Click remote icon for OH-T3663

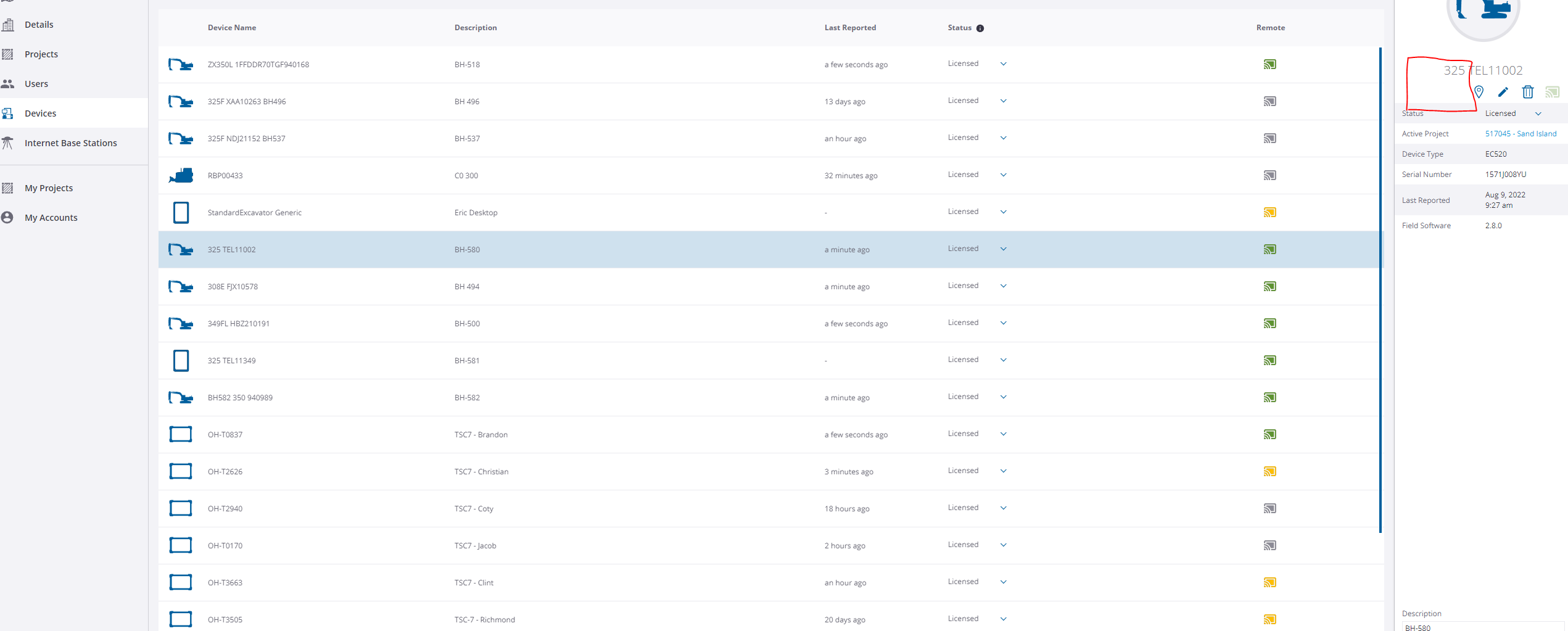click(x=1269, y=582)
